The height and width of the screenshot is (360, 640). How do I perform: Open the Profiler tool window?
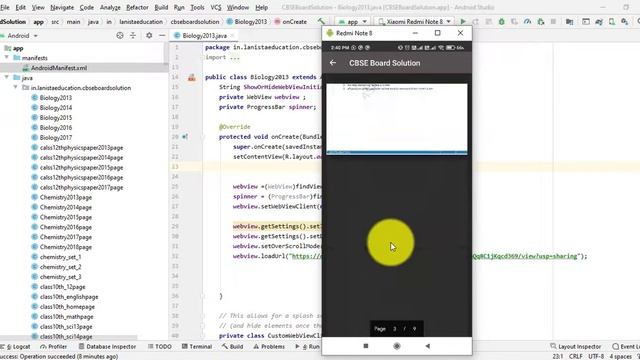(x=53, y=347)
